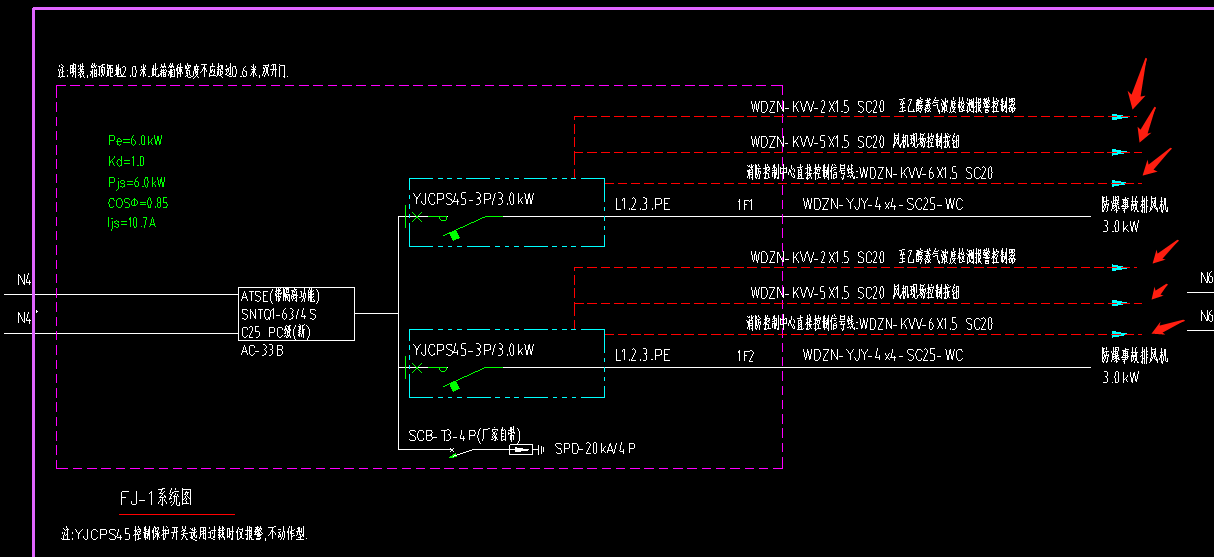
Task: Select the N4' incoming line label
Action: pos(27,318)
